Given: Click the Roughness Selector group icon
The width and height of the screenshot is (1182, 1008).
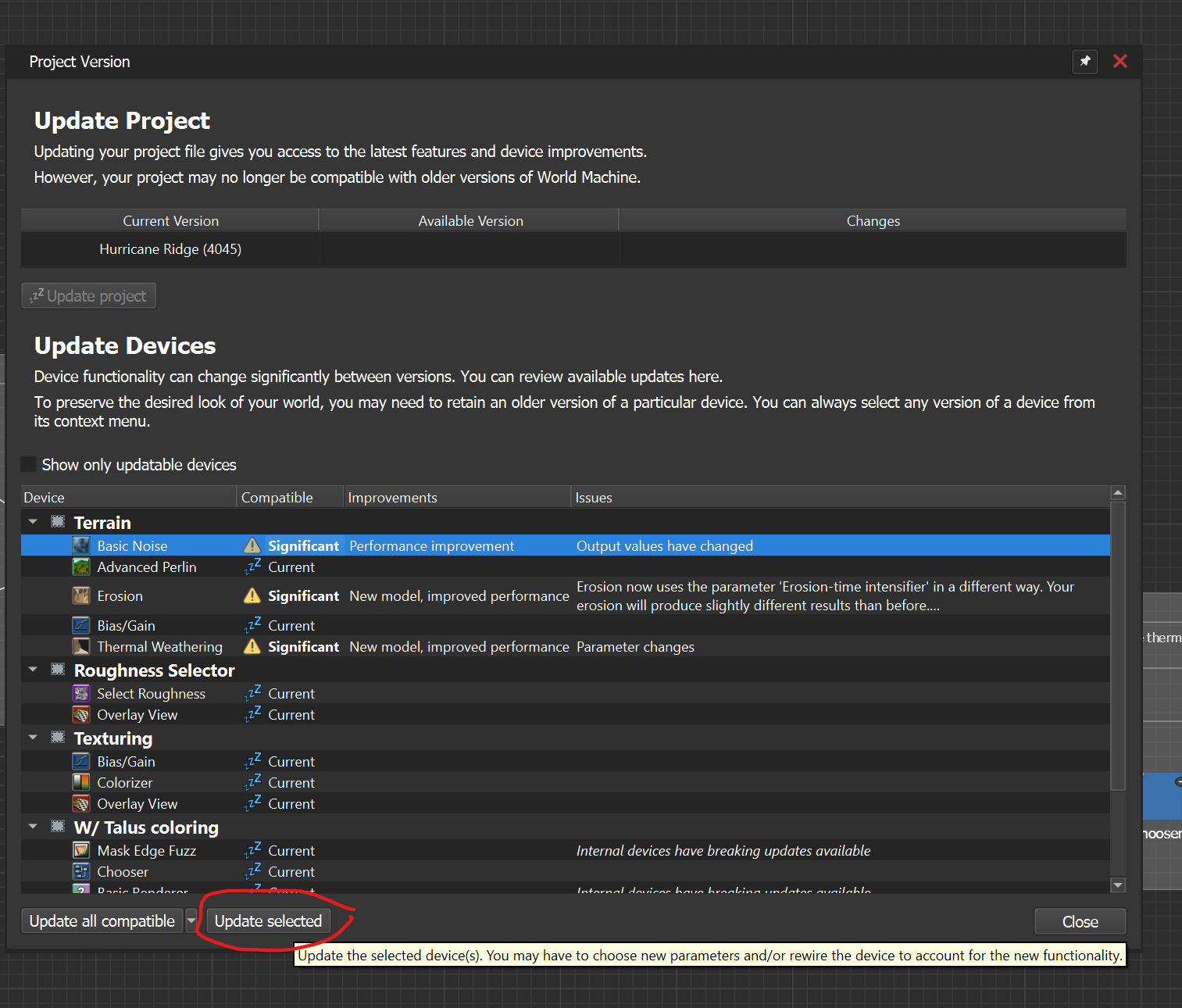Looking at the screenshot, I should pyautogui.click(x=58, y=669).
